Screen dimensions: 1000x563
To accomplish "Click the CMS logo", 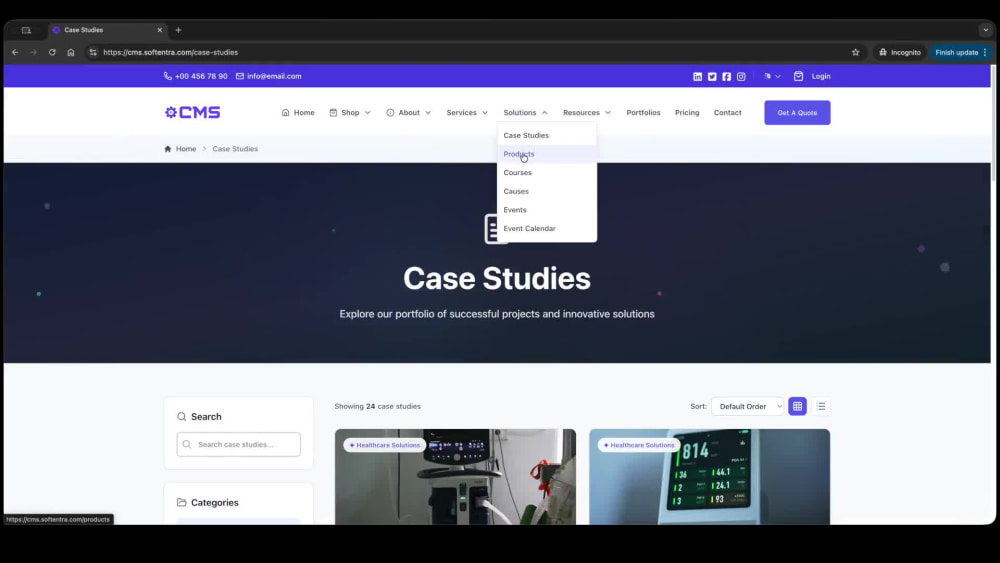I will click(x=193, y=112).
